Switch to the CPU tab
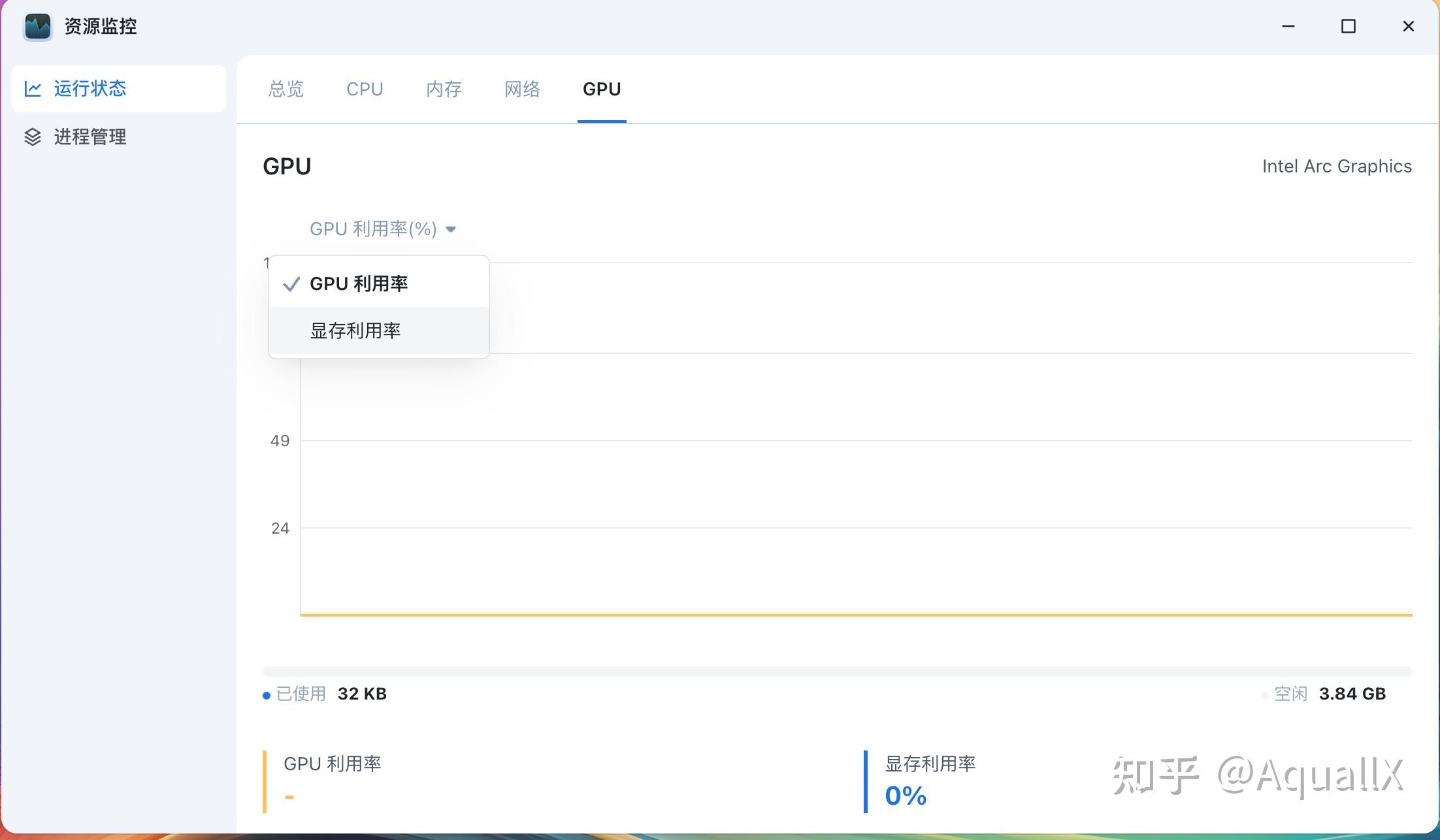Viewport: 1440px width, 840px height. pos(365,89)
